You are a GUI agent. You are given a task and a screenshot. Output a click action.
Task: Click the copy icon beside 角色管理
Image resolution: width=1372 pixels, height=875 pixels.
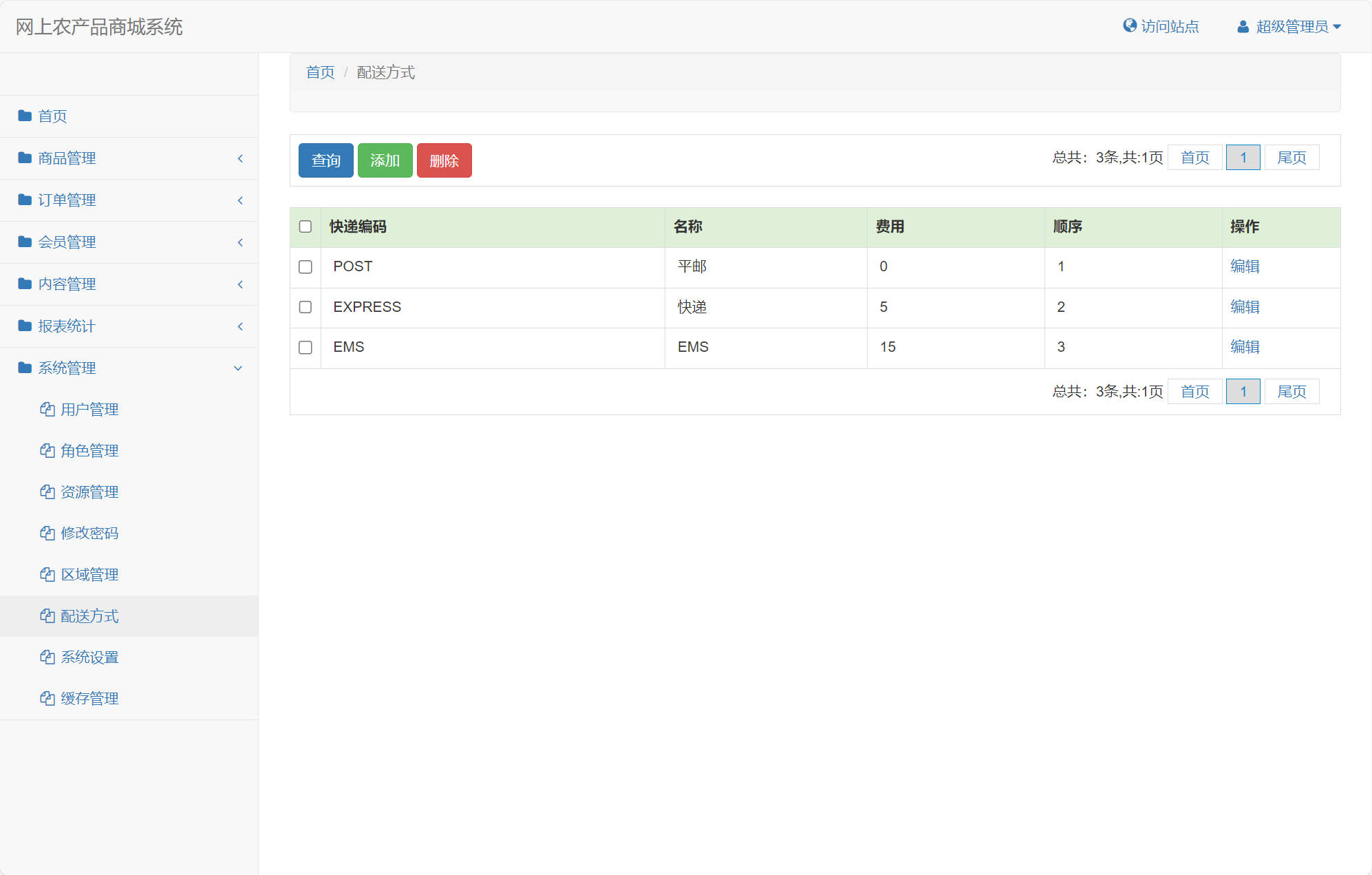click(47, 451)
